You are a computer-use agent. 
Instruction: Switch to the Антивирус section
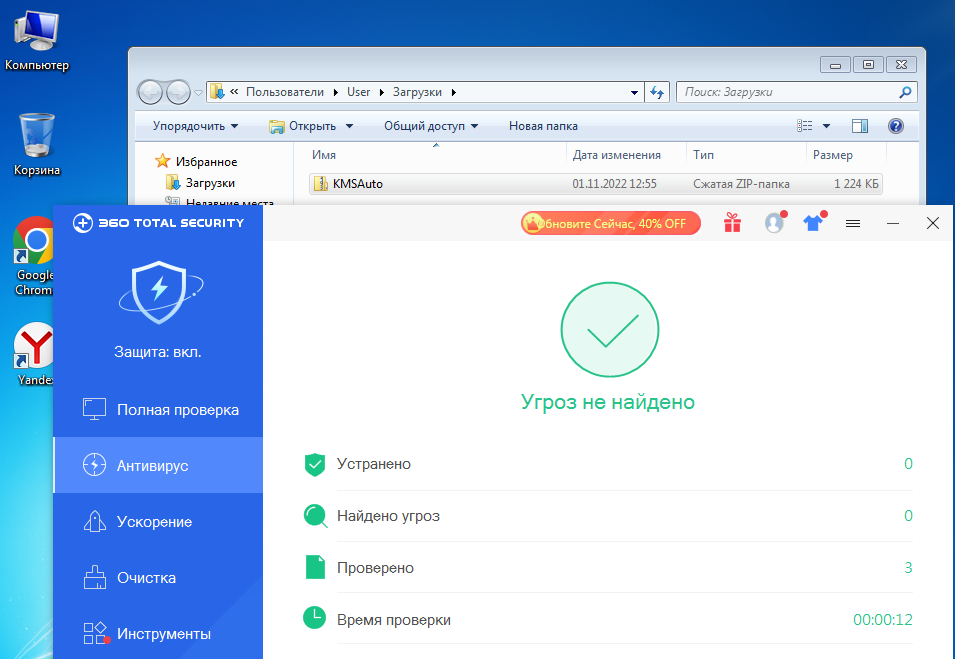pyautogui.click(x=158, y=465)
